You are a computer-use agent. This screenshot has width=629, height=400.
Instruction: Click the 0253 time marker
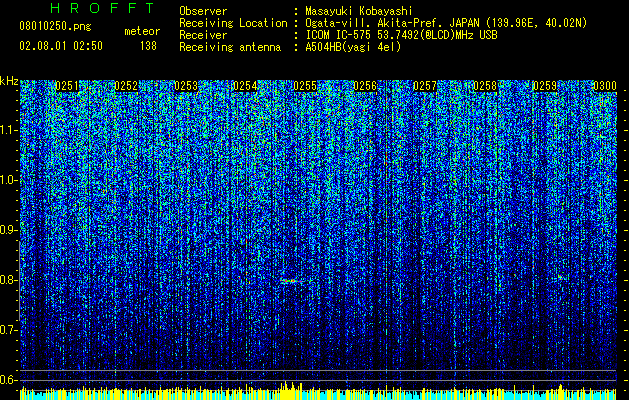(186, 86)
